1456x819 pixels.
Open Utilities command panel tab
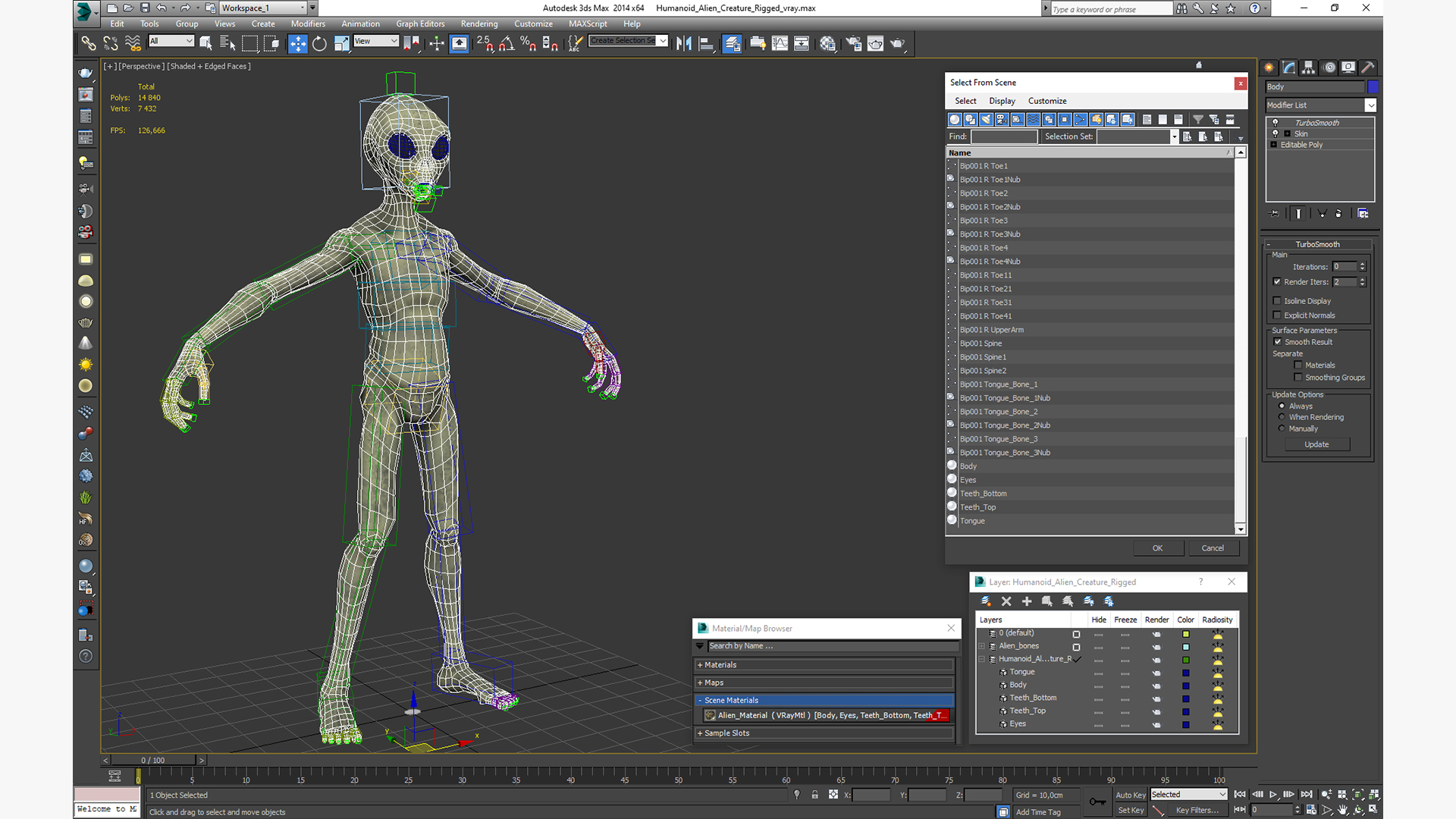1368,67
